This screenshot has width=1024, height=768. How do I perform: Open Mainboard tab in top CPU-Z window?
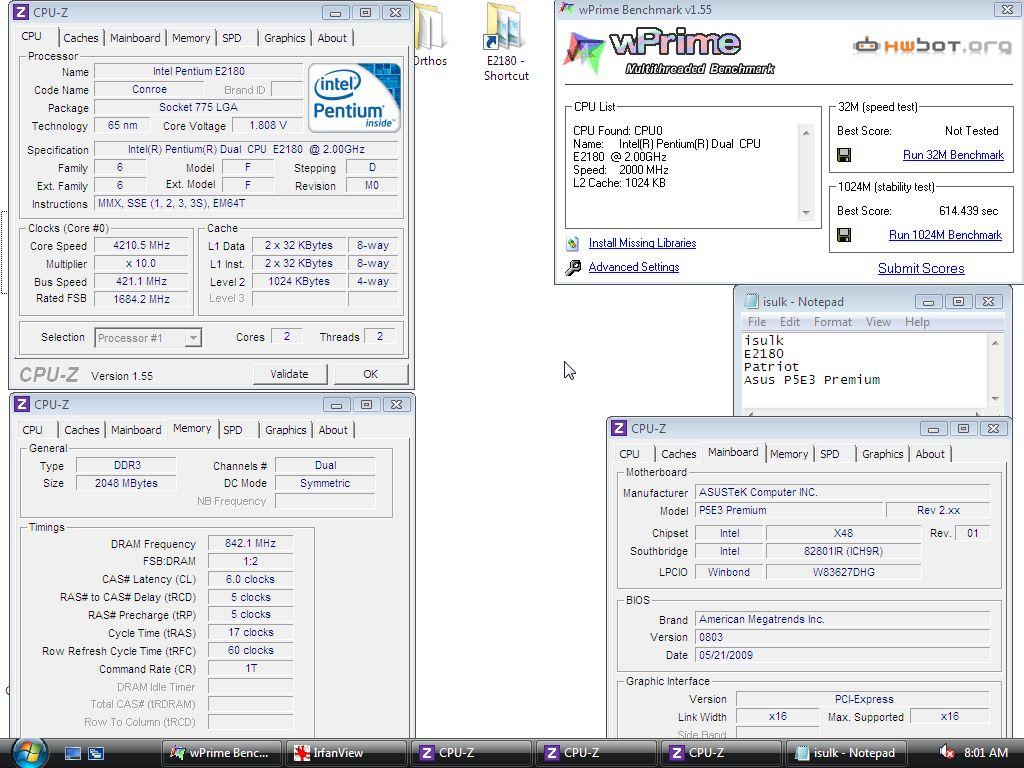[x=135, y=38]
